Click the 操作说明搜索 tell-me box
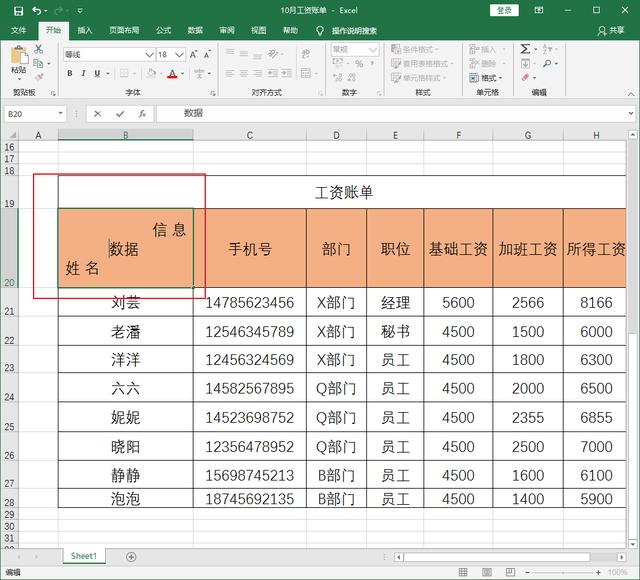This screenshot has width=640, height=580. pyautogui.click(x=354, y=31)
